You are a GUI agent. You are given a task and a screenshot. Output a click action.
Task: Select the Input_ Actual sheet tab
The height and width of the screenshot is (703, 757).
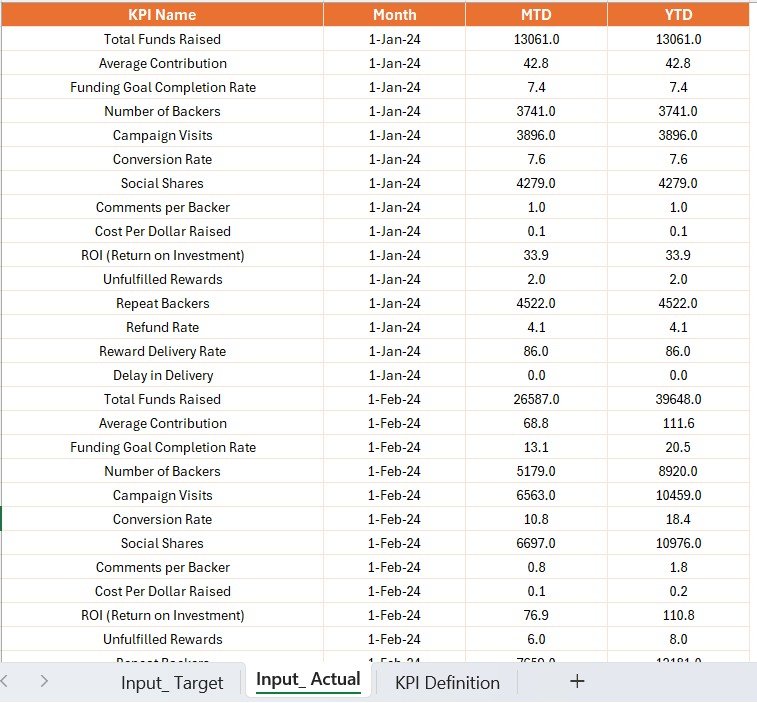coord(308,679)
